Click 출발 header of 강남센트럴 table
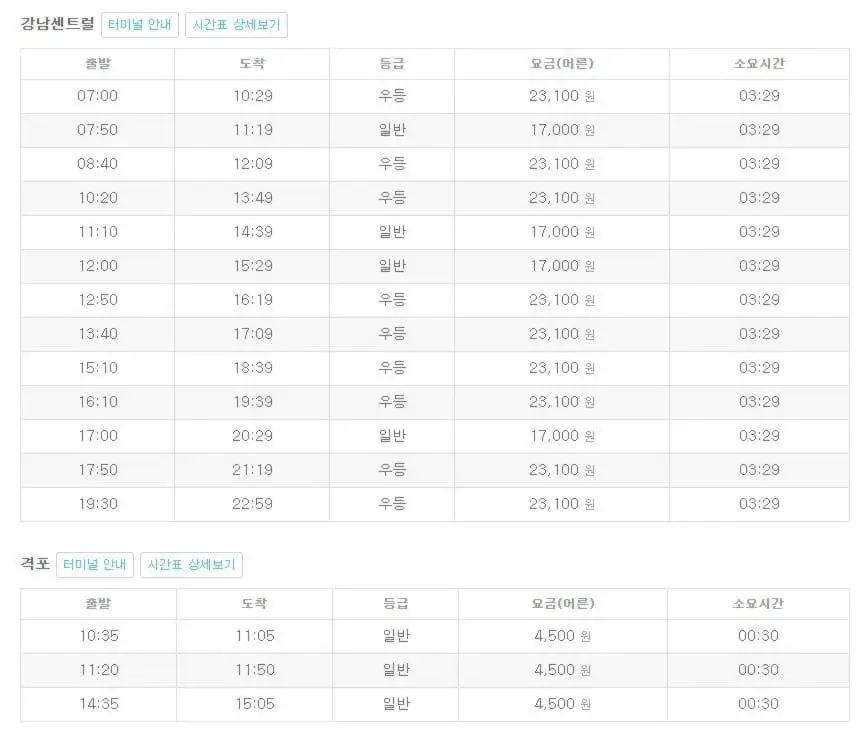This screenshot has width=865, height=743. click(x=98, y=64)
